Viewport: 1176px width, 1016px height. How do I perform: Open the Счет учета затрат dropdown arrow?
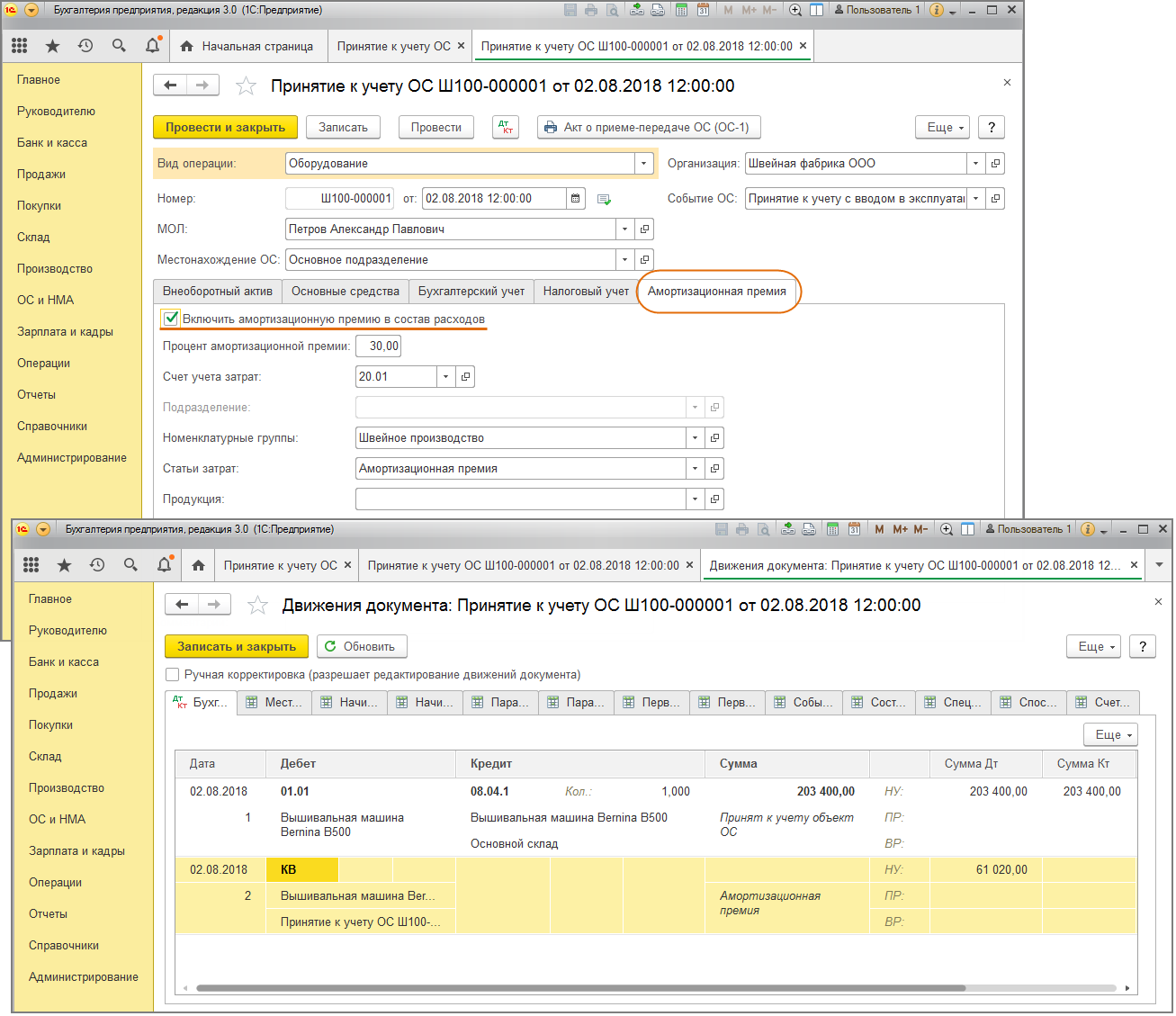pos(445,377)
